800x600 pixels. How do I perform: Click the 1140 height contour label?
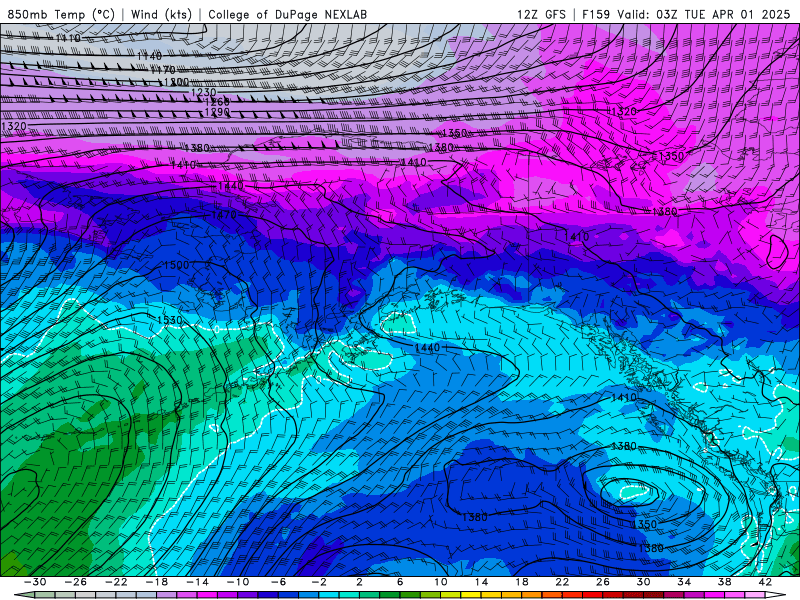tap(149, 56)
